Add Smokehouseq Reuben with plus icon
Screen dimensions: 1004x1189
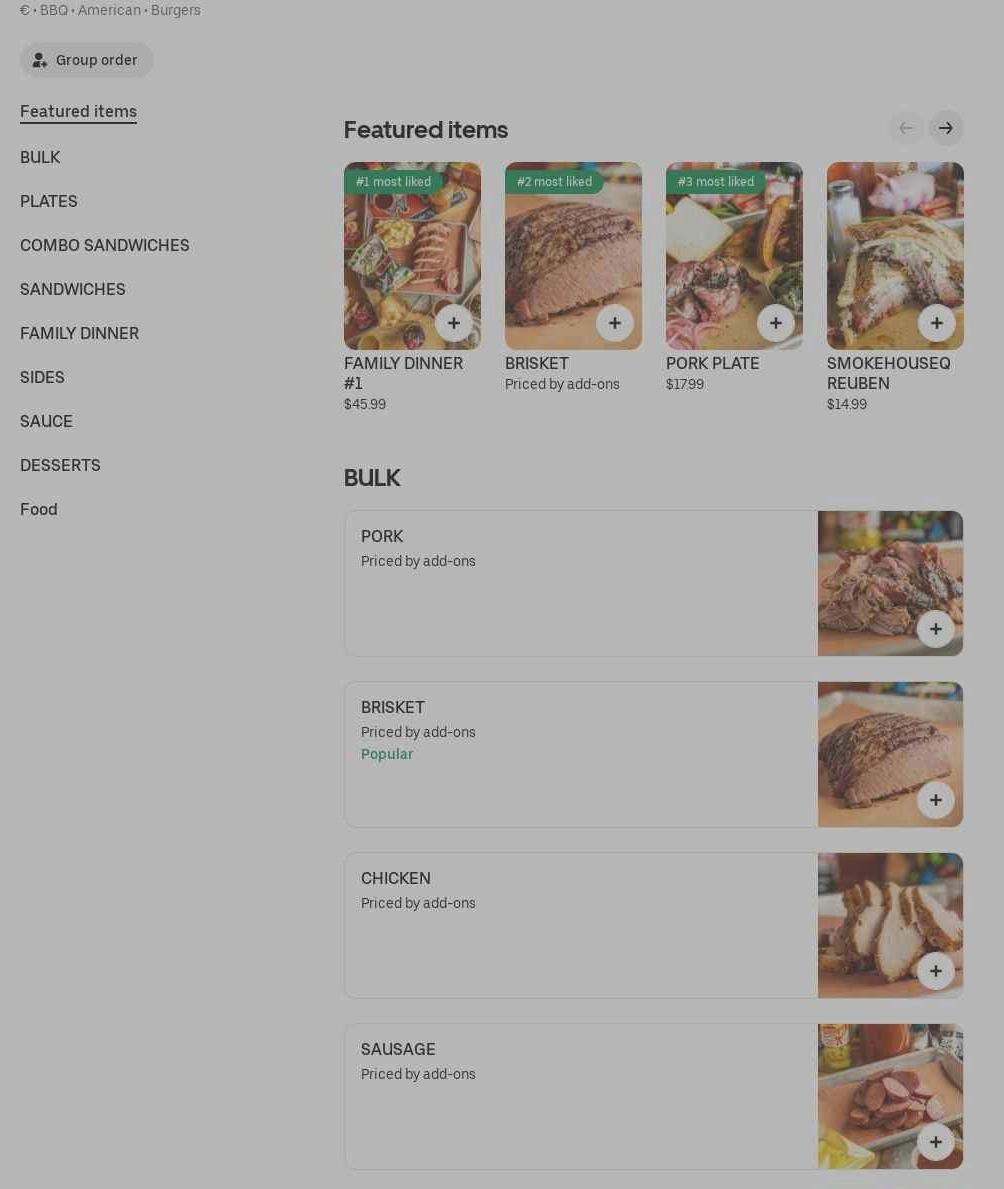point(937,323)
